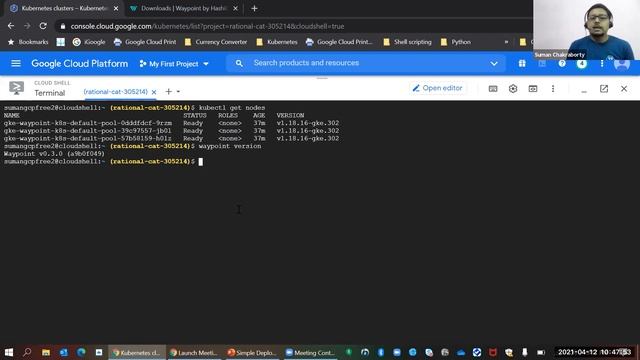
Task: Open Cloud Shell in new window
Action: [x=604, y=89]
